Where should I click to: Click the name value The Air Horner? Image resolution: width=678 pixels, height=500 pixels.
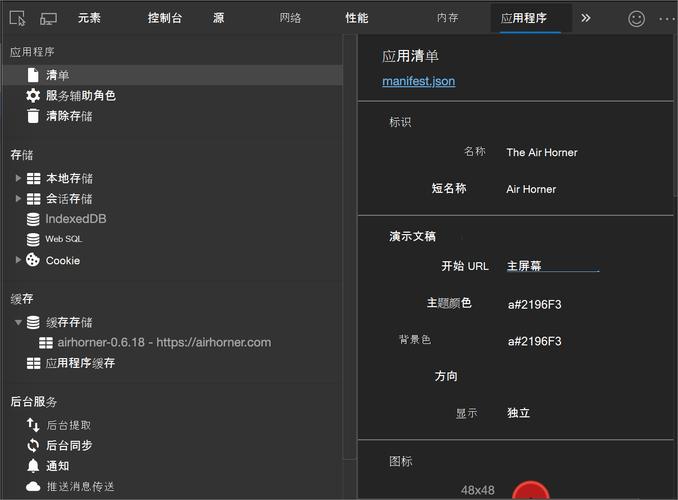(x=542, y=152)
